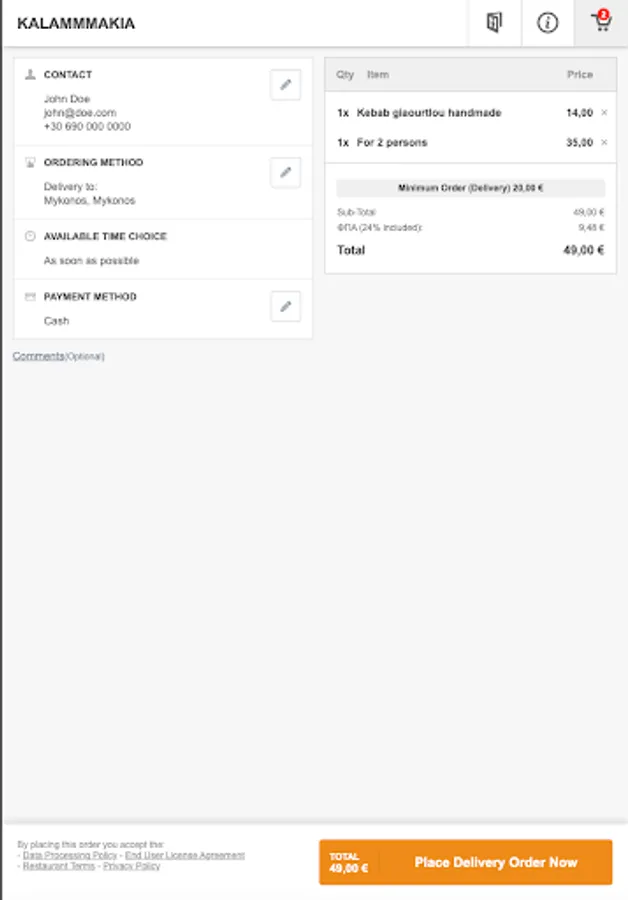Viewport: 628px width, 900px height.
Task: Select the Kebab giaourtlou handmade item
Action: (x=429, y=113)
